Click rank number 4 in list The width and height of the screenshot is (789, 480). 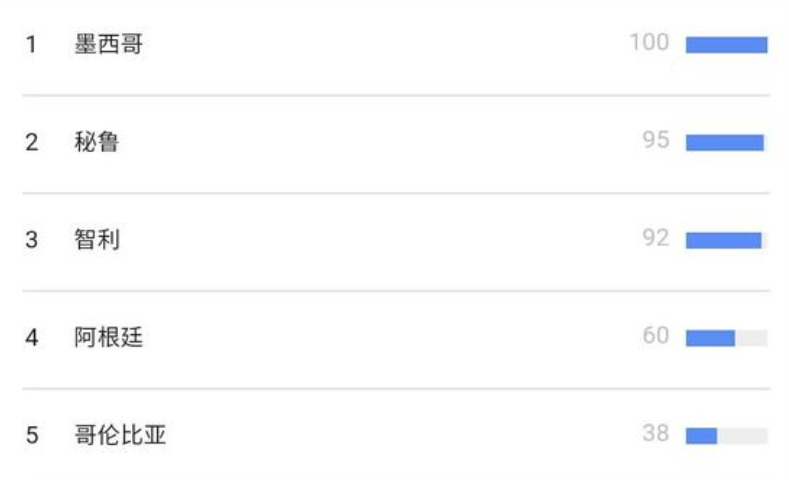(32, 337)
